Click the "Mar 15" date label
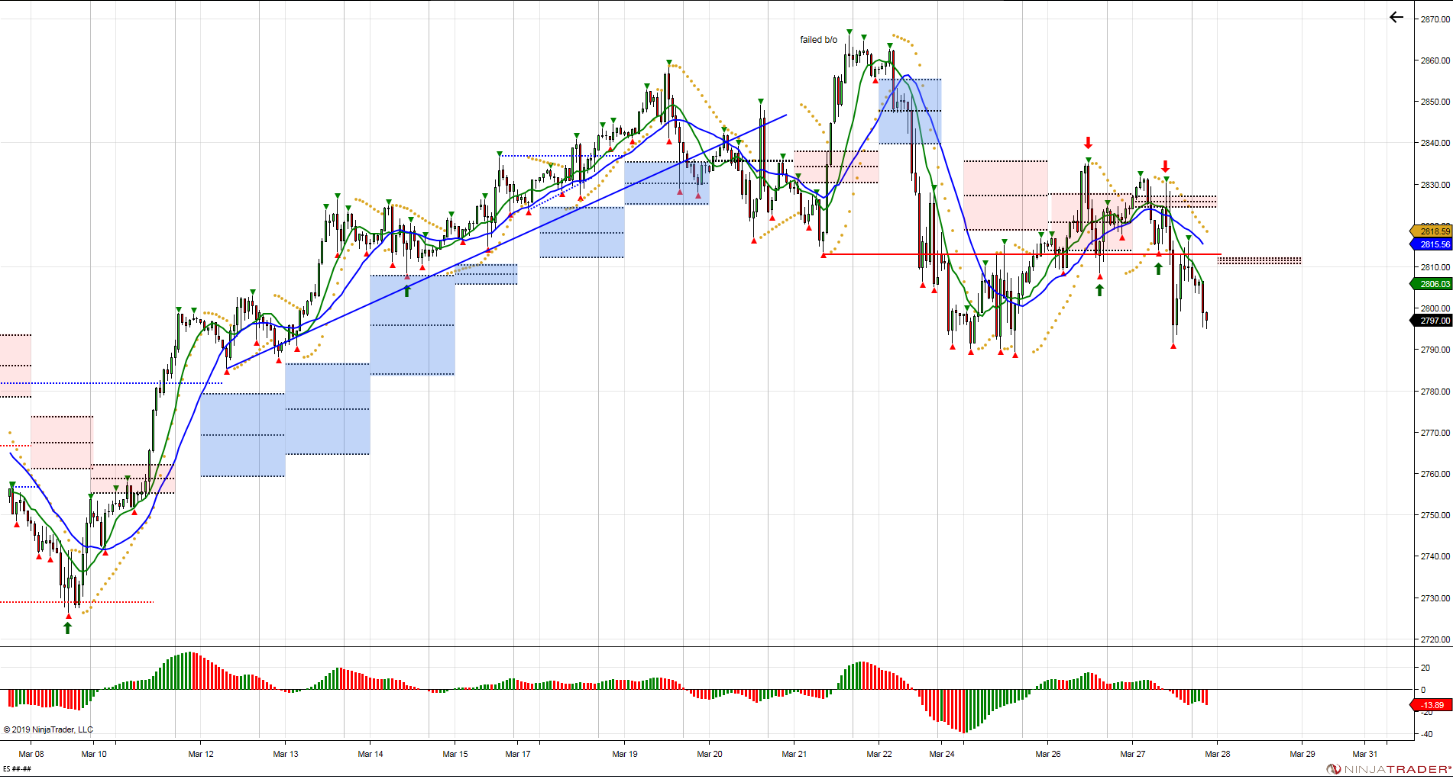Image resolution: width=1453 pixels, height=777 pixels. 455,754
